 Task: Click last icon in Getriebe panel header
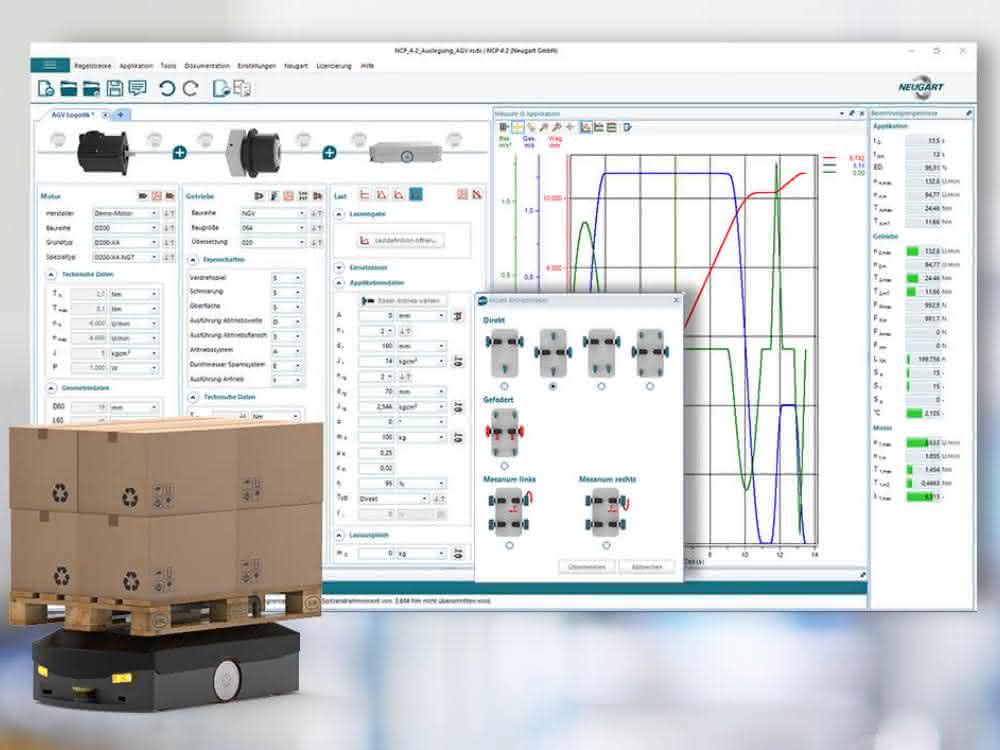(x=318, y=196)
